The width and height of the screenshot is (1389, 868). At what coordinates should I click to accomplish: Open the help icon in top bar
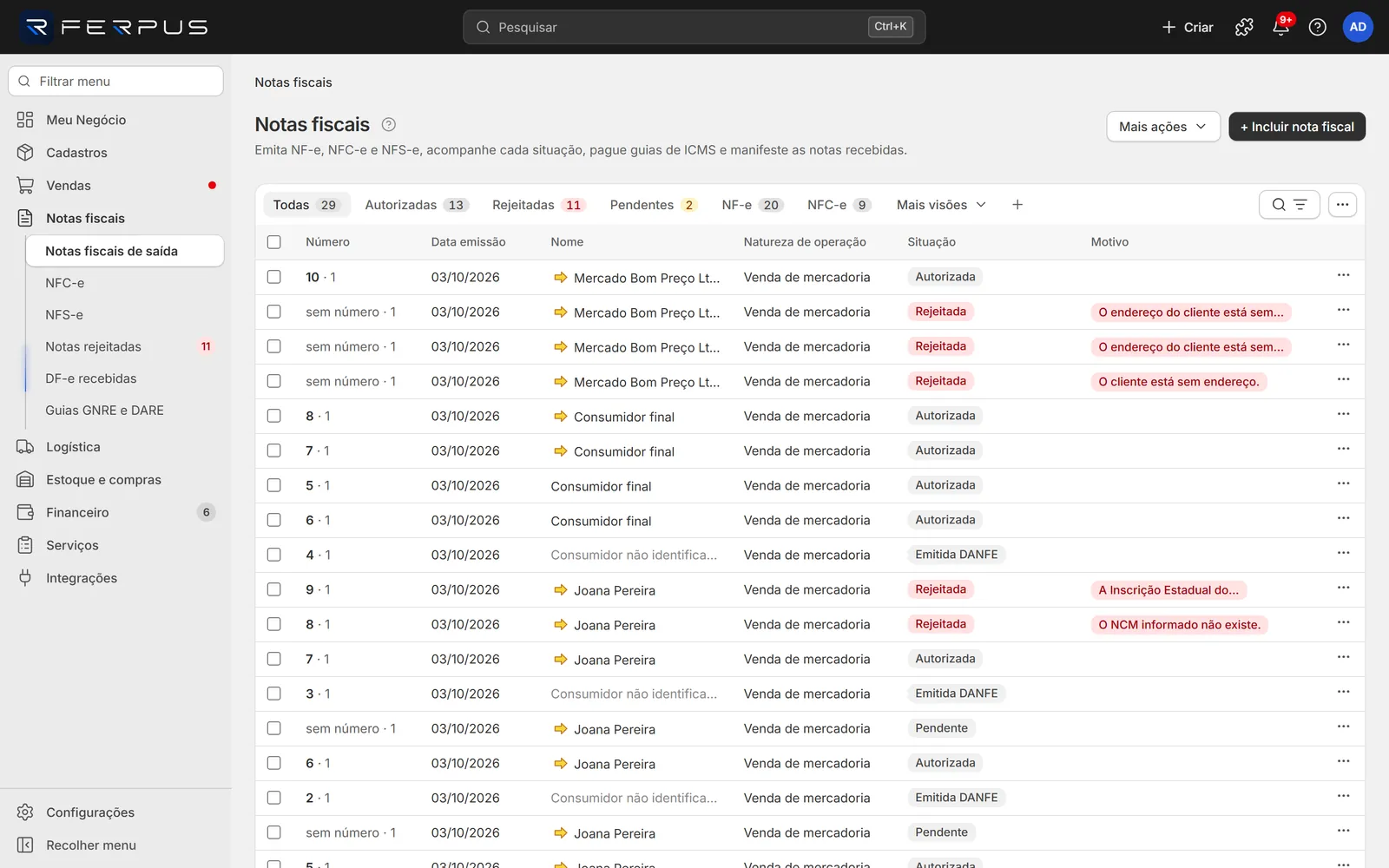click(1317, 27)
